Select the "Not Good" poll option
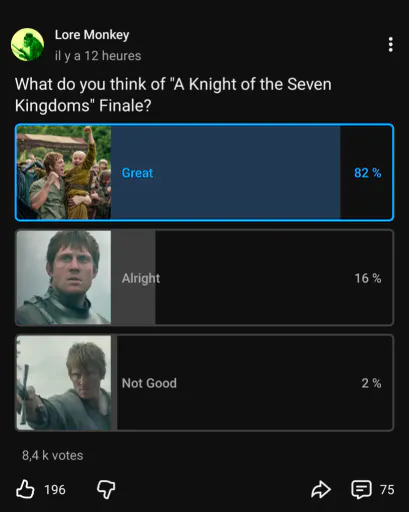The width and height of the screenshot is (409, 512). (x=204, y=383)
